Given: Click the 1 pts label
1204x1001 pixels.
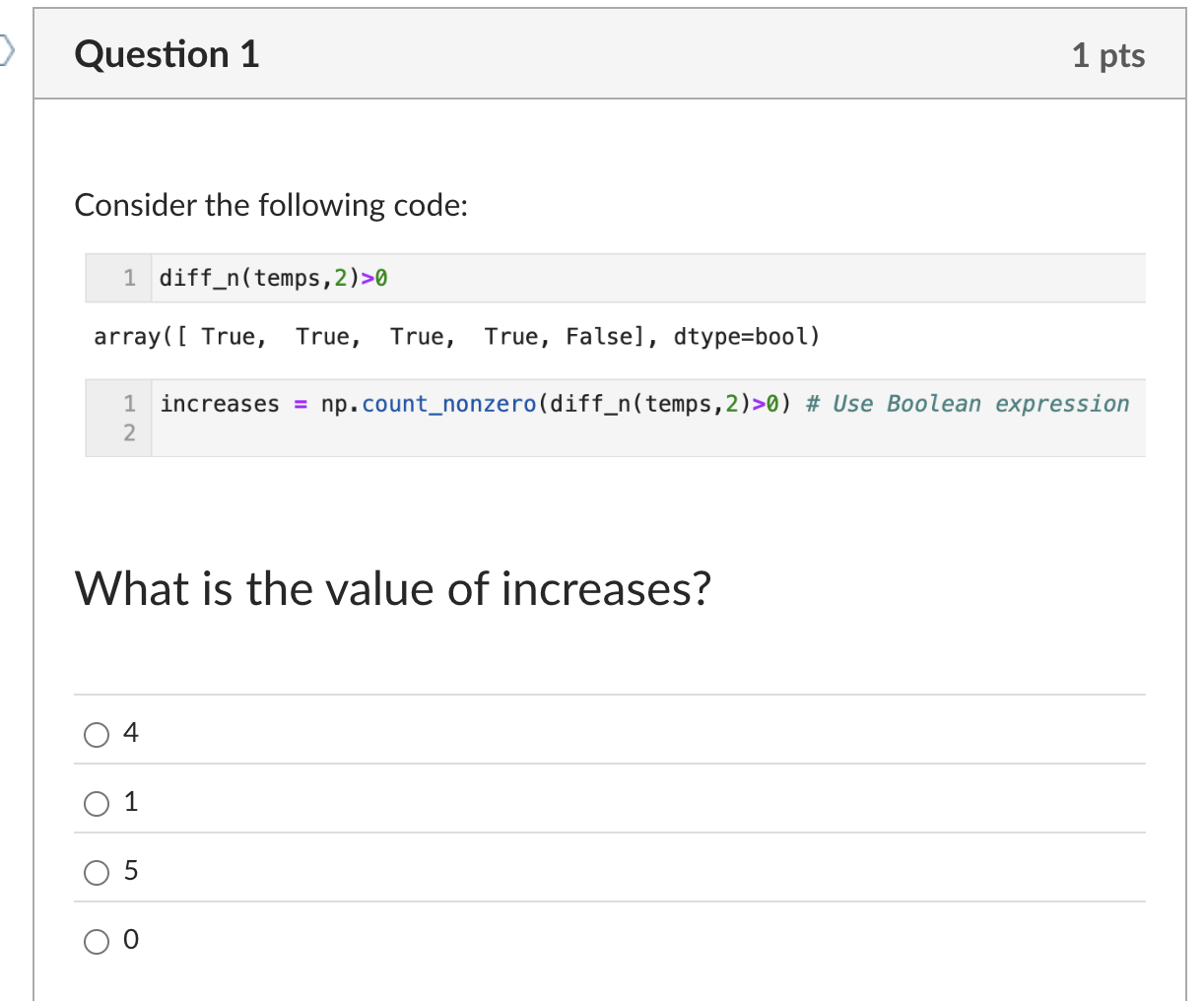Looking at the screenshot, I should 1107,56.
